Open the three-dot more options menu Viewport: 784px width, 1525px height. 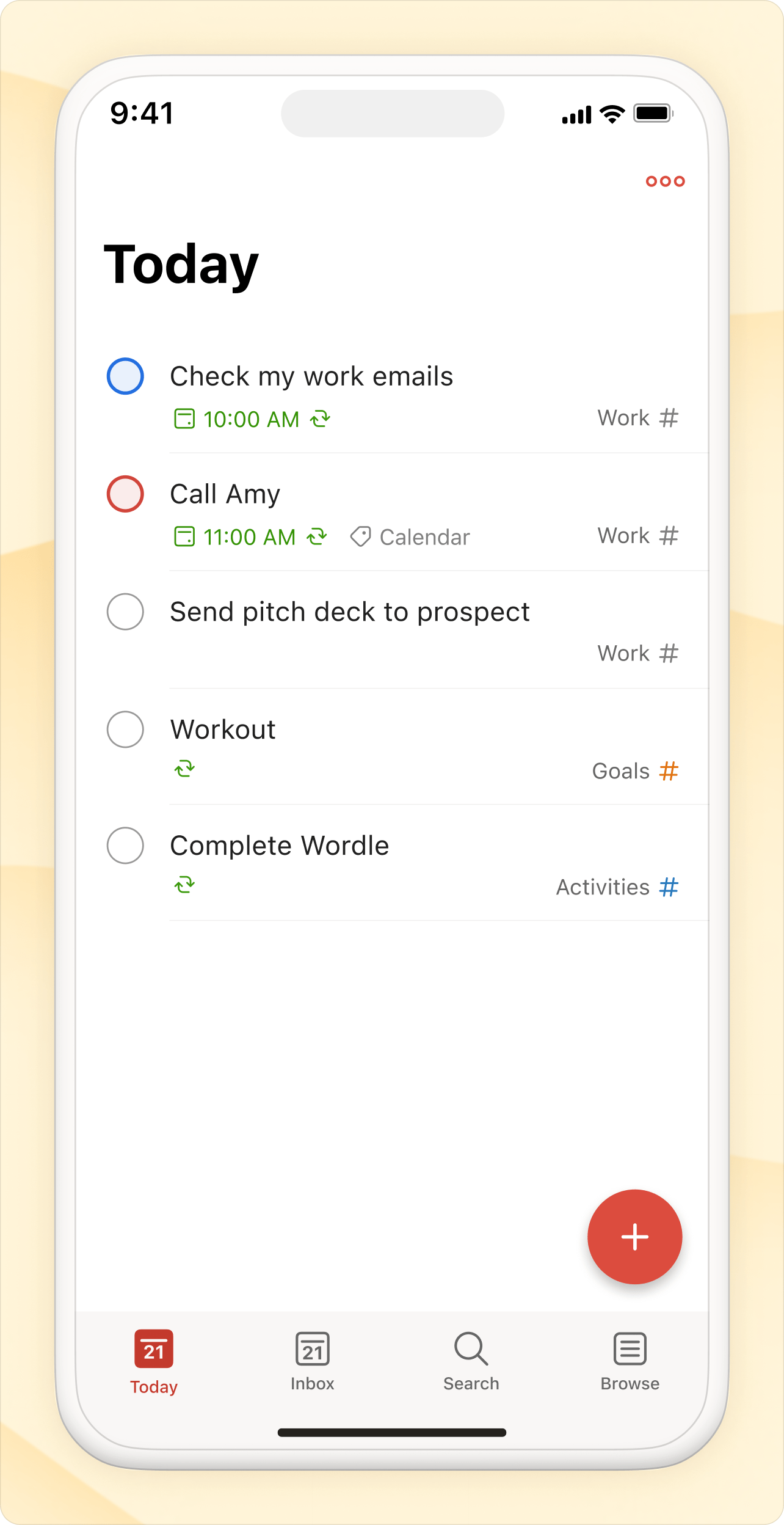tap(665, 181)
